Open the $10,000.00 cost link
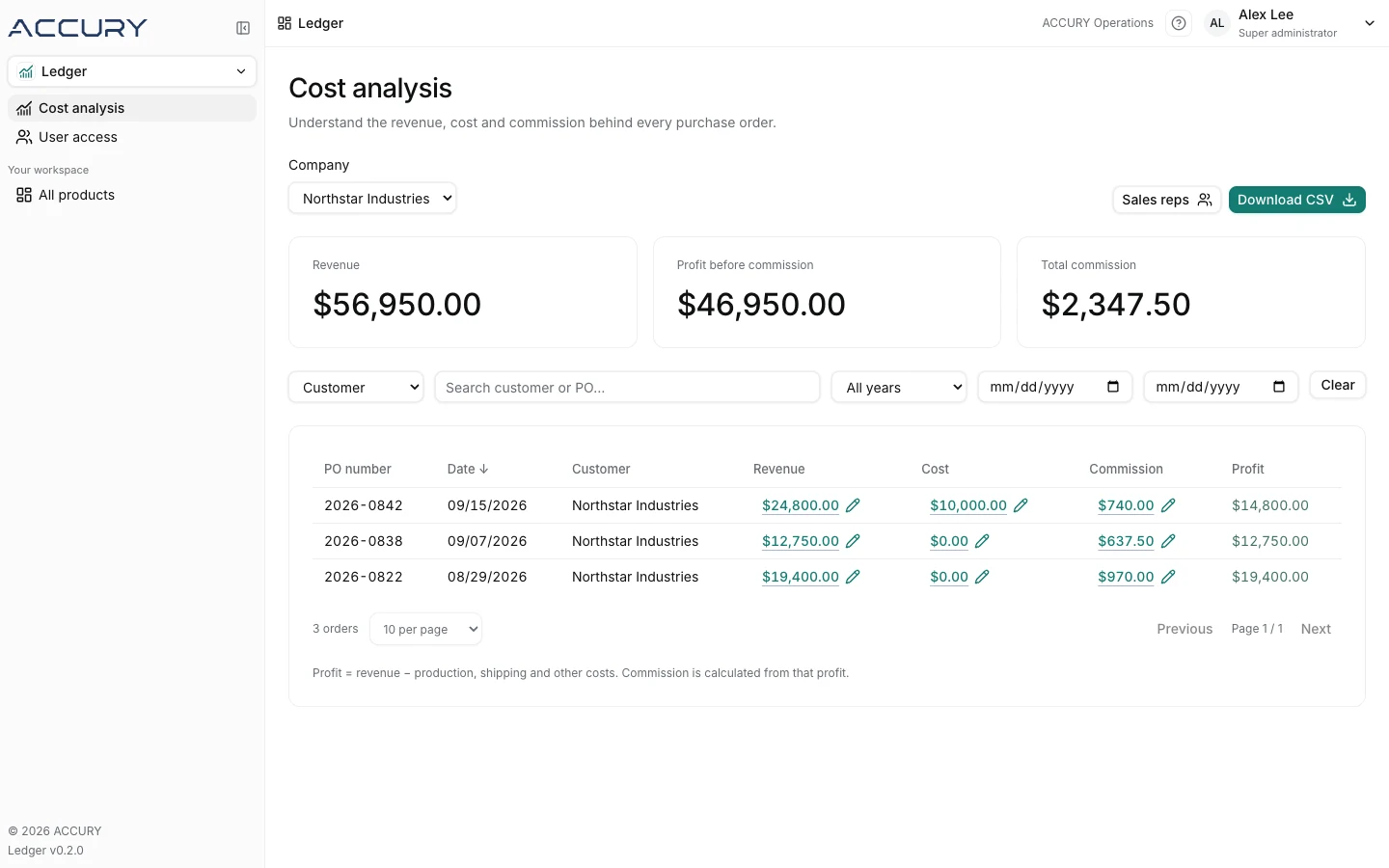 tap(968, 505)
